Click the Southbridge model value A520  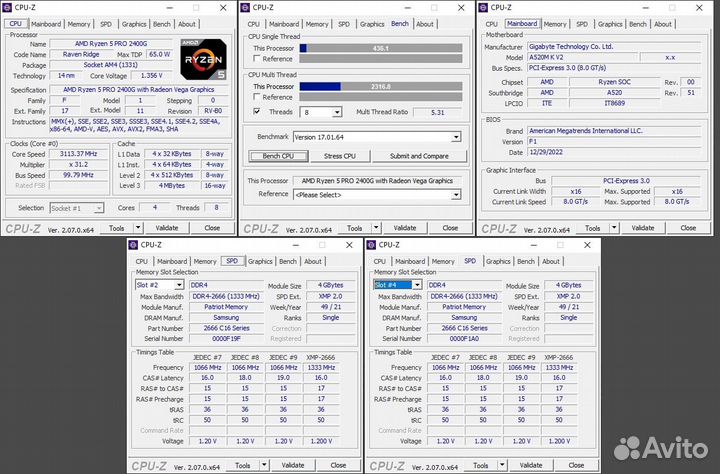(614, 93)
